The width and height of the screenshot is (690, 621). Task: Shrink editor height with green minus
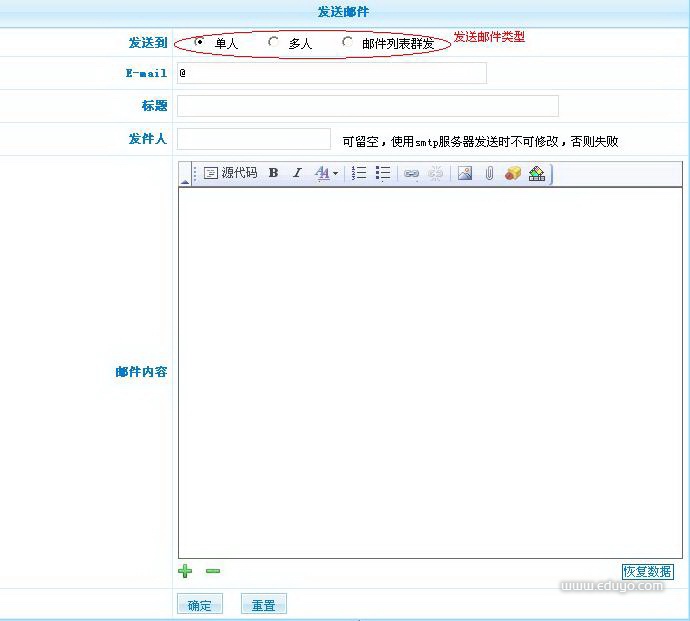pyautogui.click(x=212, y=571)
